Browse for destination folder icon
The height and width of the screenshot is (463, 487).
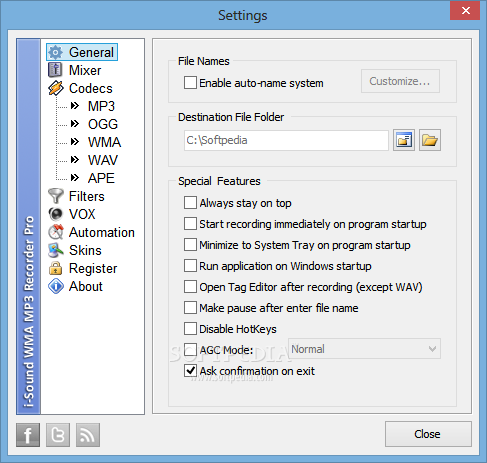(404, 140)
